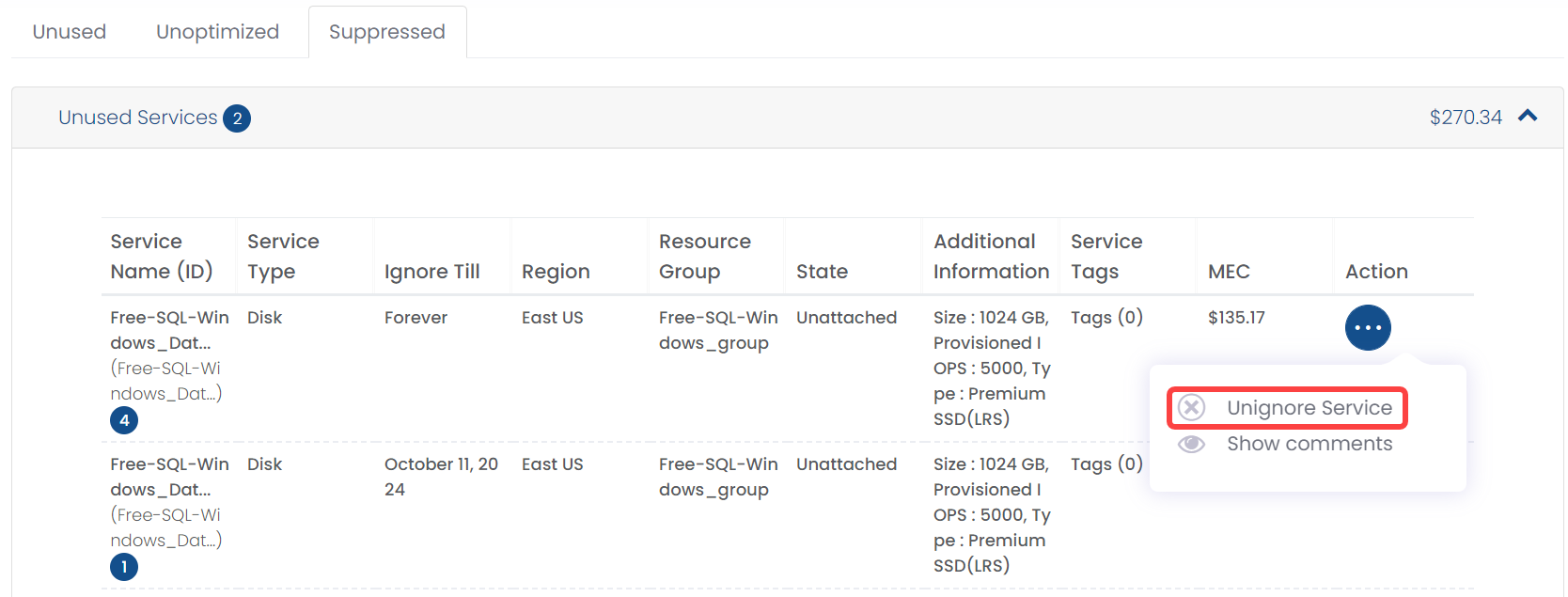The width and height of the screenshot is (1568, 597).
Task: Click the State column header
Action: point(822,272)
